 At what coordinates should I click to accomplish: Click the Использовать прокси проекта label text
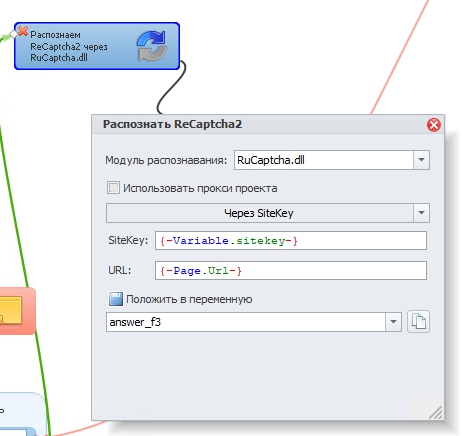coord(200,188)
